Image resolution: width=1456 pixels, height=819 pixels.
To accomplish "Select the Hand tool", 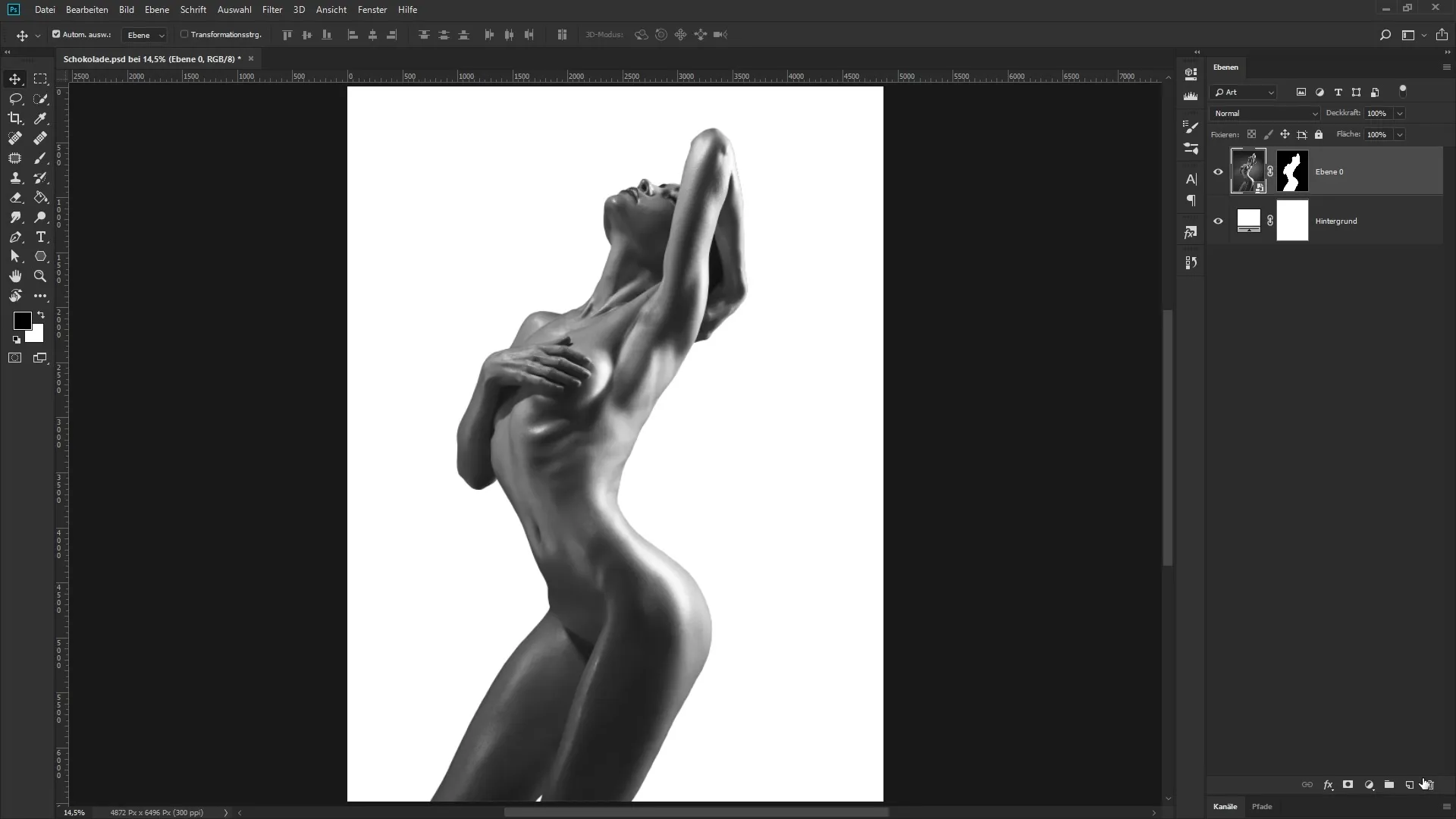I will [x=15, y=276].
